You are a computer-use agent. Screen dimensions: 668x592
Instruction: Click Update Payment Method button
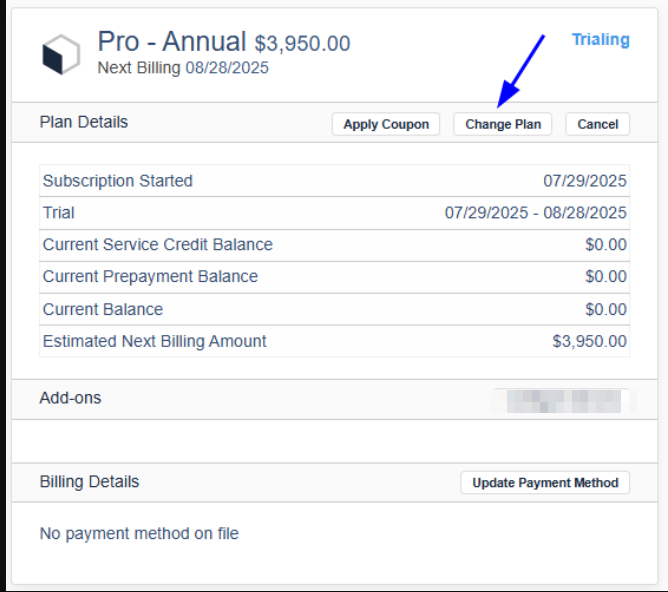click(x=545, y=483)
